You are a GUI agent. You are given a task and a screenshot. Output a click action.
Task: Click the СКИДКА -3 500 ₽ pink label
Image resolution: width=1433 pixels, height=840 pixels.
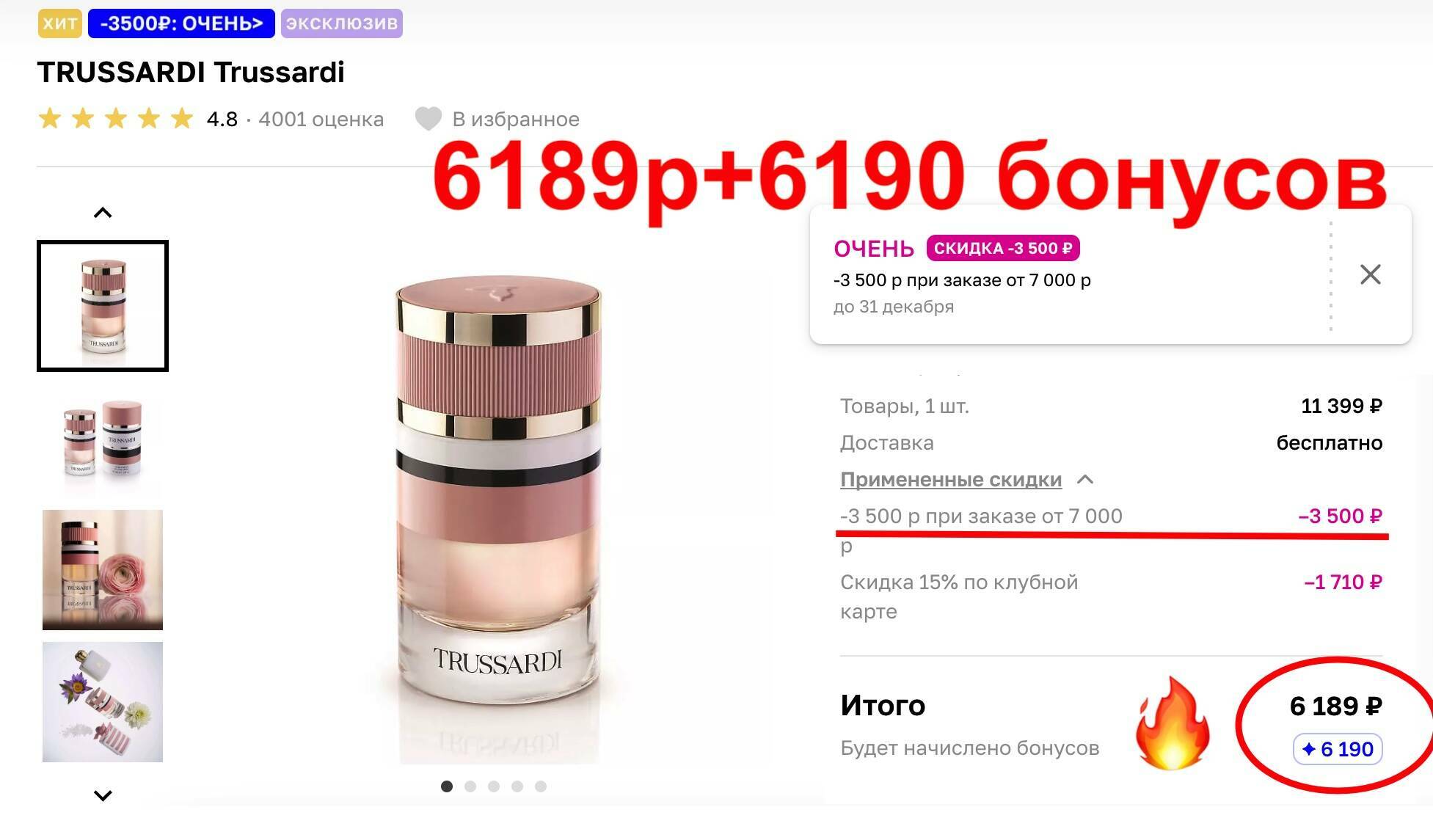(x=1003, y=248)
